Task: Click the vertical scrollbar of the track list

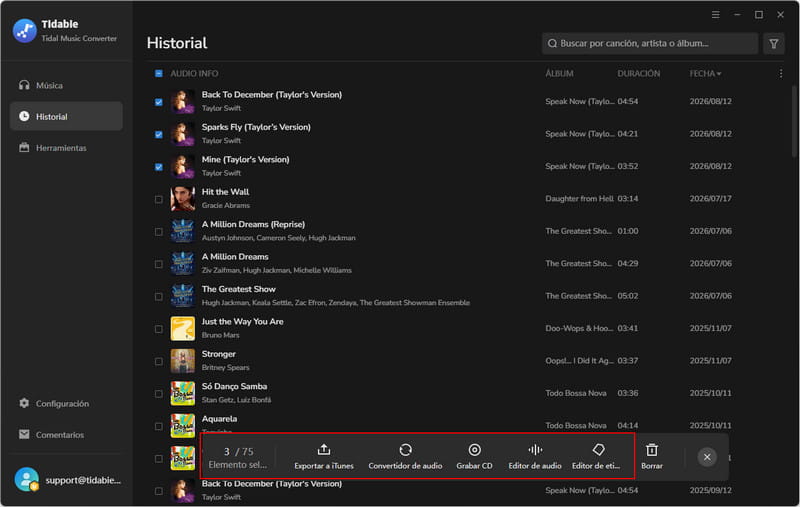Action: pyautogui.click(x=795, y=122)
